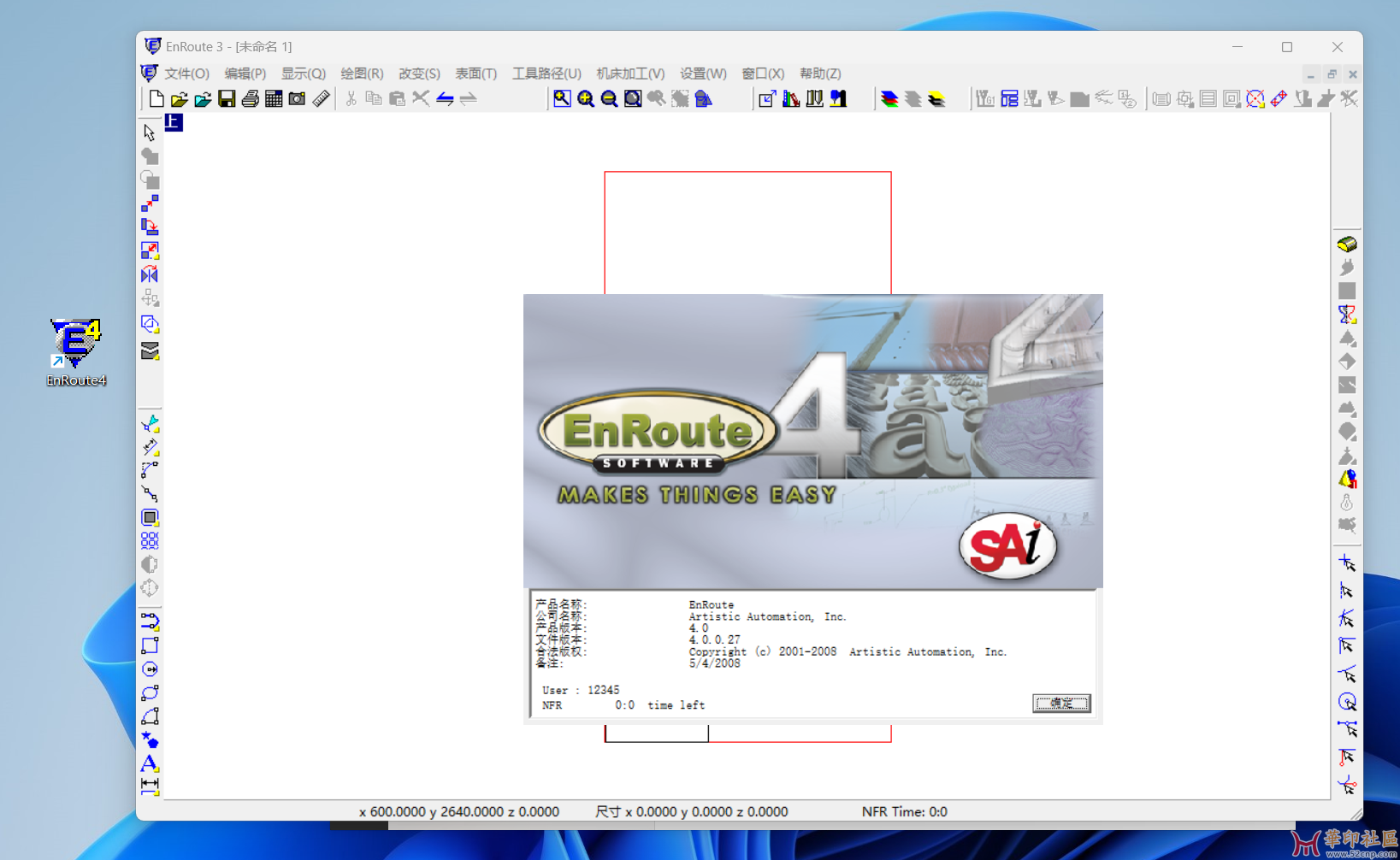Viewport: 1400px width, 860px height.
Task: Click the Zoom Out magnifier icon
Action: coord(609,98)
